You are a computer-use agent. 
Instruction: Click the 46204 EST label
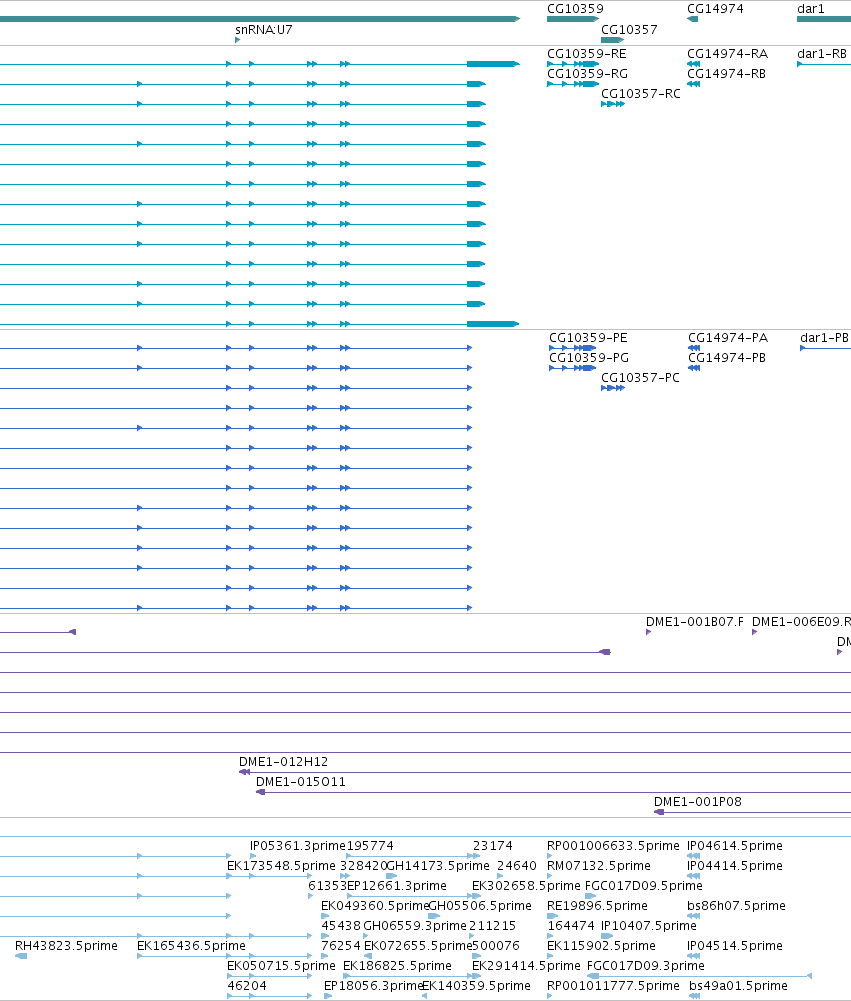point(247,986)
